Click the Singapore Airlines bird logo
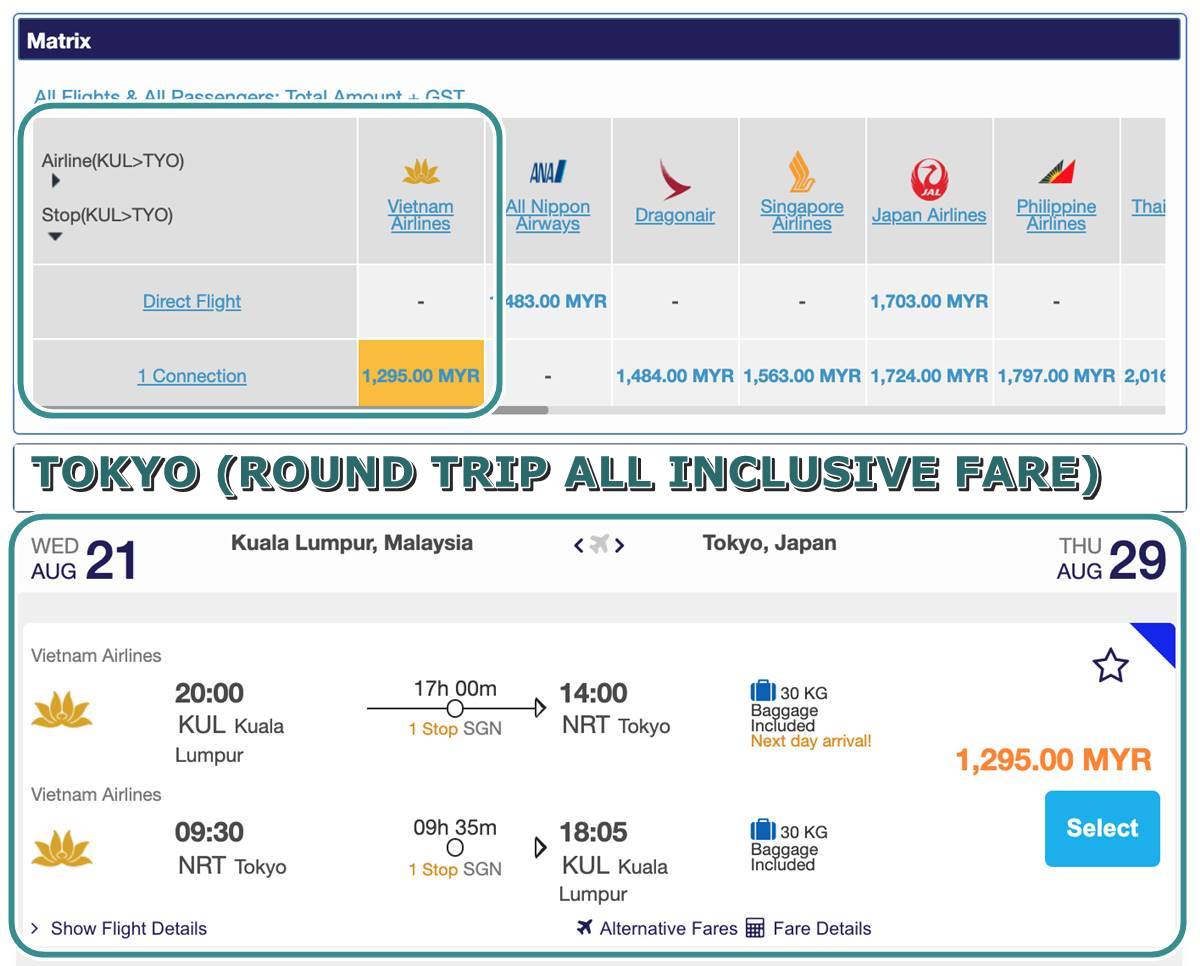The height and width of the screenshot is (966, 1200). tap(802, 171)
